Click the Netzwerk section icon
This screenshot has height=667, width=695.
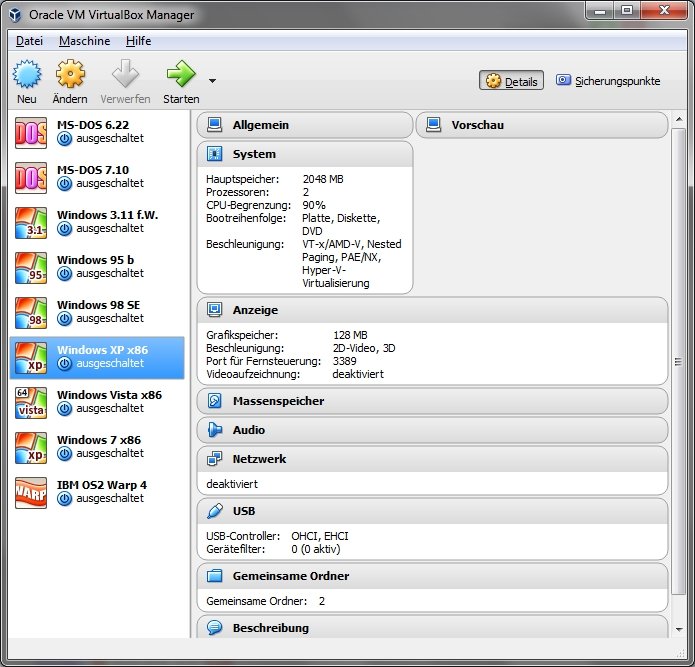tap(214, 459)
